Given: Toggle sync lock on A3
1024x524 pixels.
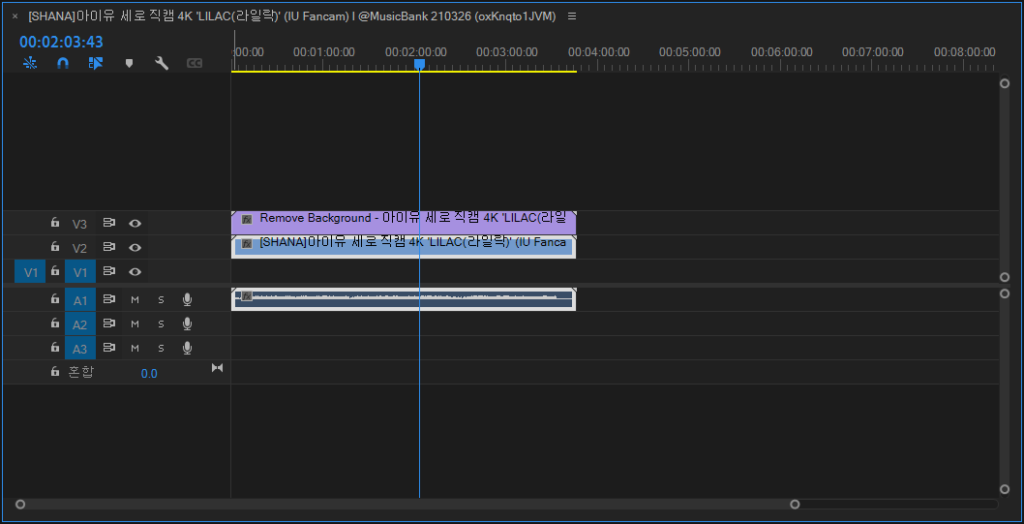Looking at the screenshot, I should [x=109, y=348].
